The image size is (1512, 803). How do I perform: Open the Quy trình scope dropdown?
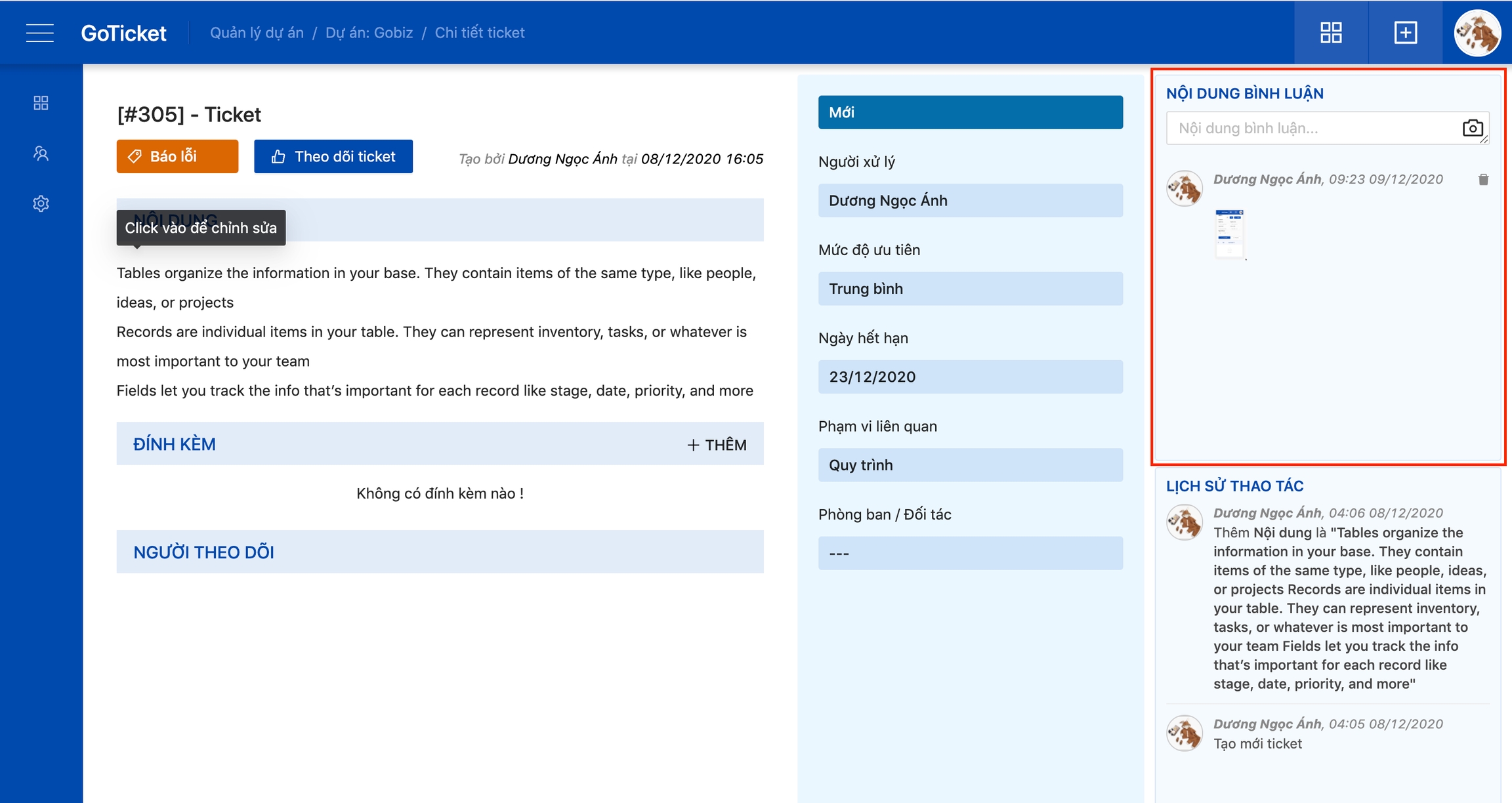pyautogui.click(x=970, y=465)
